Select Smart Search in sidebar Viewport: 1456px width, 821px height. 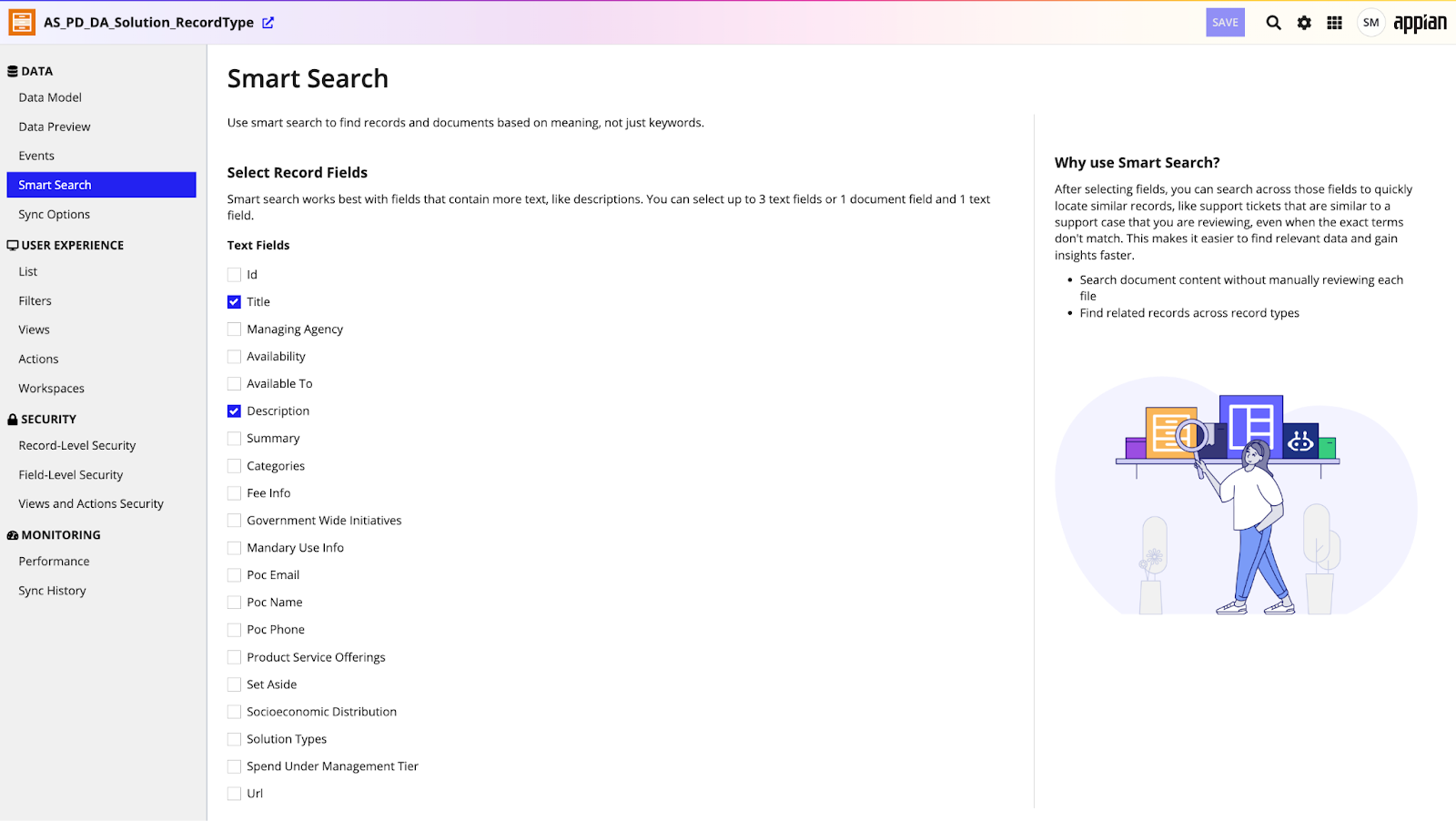tap(101, 185)
